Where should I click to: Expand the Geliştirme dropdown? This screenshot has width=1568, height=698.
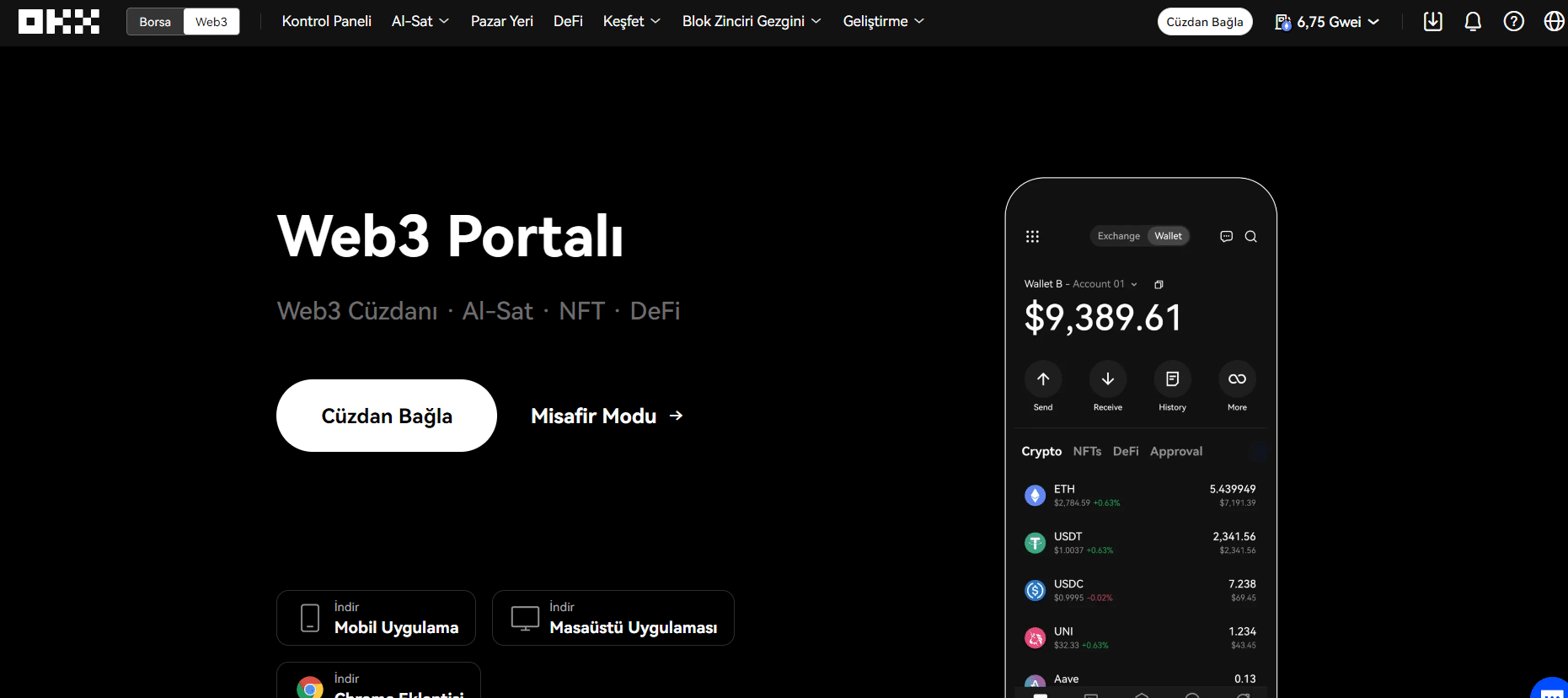point(884,21)
